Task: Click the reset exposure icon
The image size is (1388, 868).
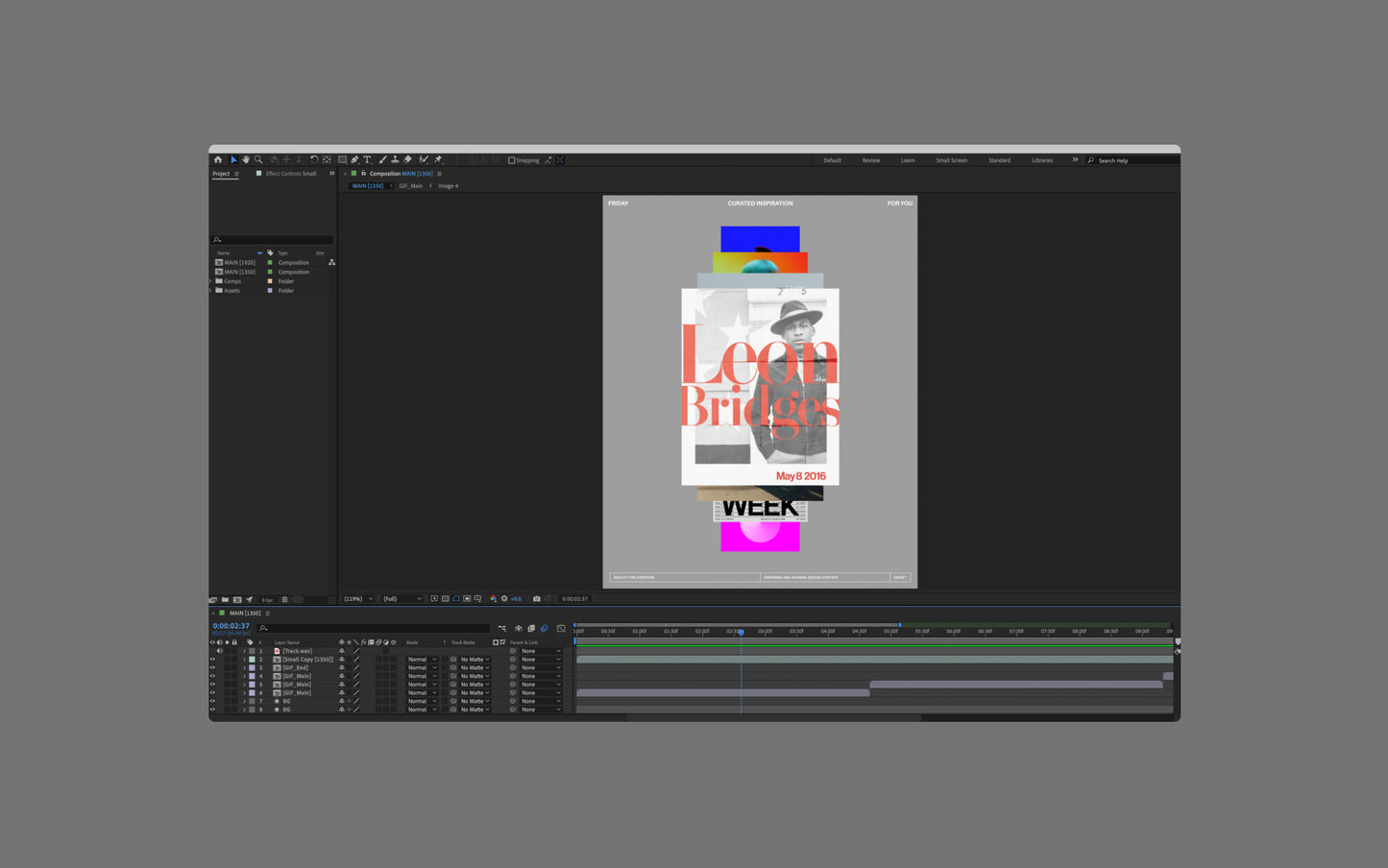Action: point(504,599)
